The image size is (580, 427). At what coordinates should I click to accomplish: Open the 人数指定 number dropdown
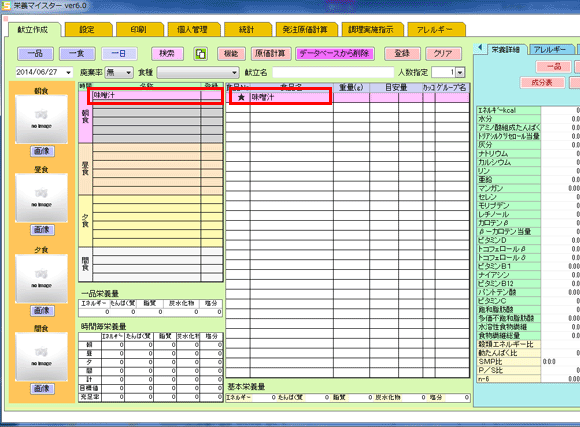tap(460, 73)
